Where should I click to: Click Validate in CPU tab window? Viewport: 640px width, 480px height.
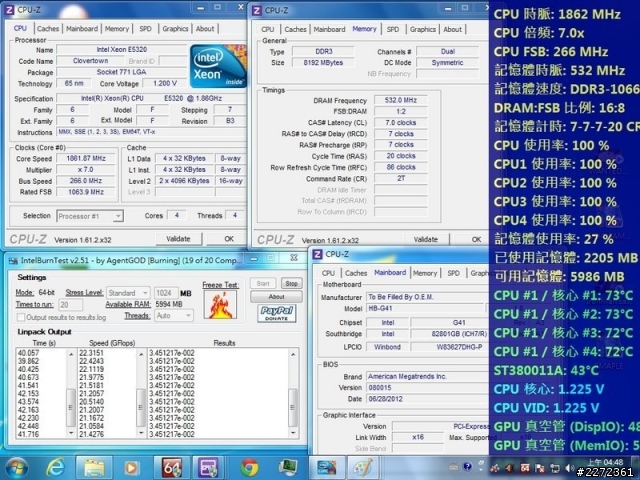click(x=178, y=239)
